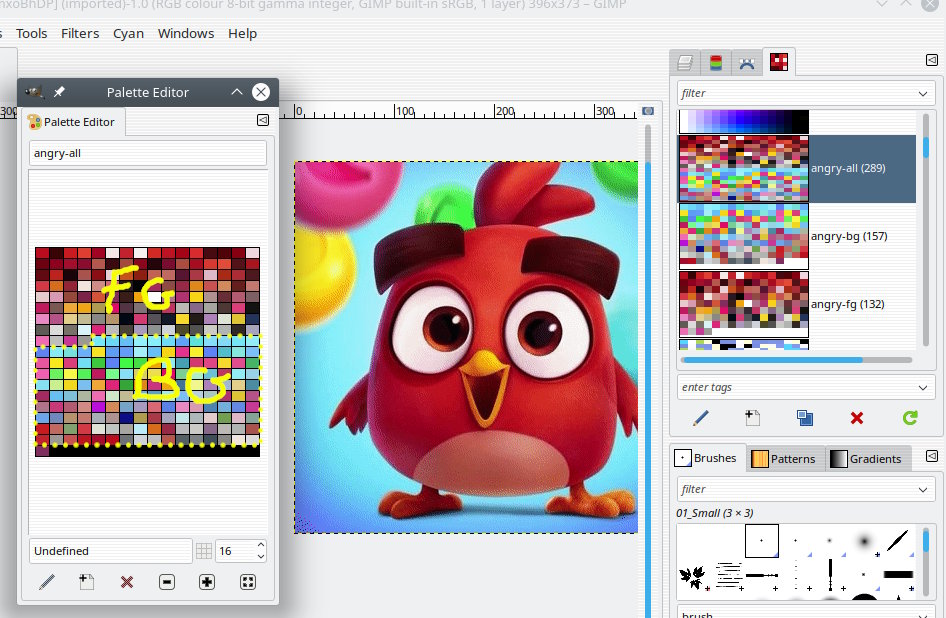The width and height of the screenshot is (946, 618).
Task: Increase the palette columns value
Action: [261, 546]
